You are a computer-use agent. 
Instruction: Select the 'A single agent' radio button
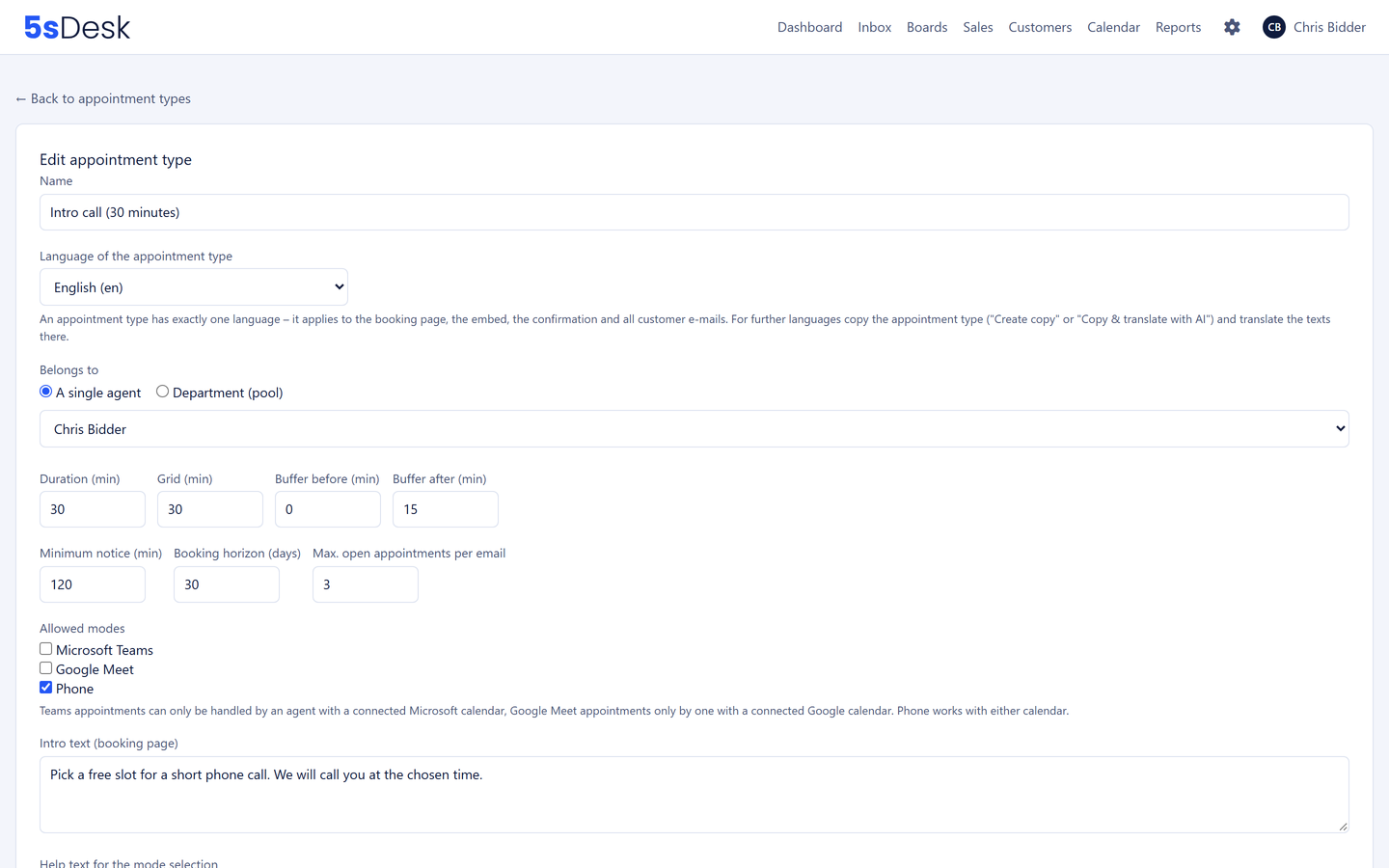tap(45, 392)
